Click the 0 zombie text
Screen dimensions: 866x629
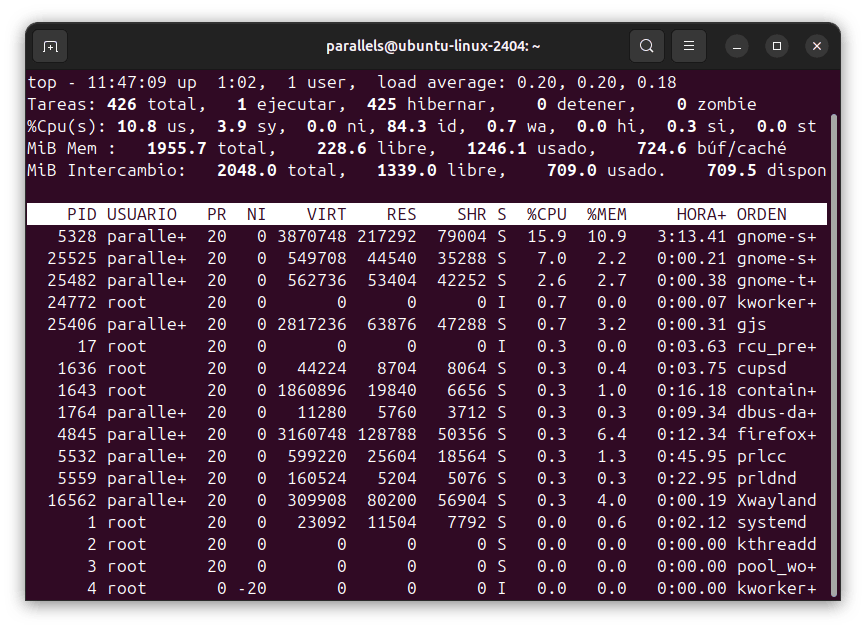tap(716, 104)
